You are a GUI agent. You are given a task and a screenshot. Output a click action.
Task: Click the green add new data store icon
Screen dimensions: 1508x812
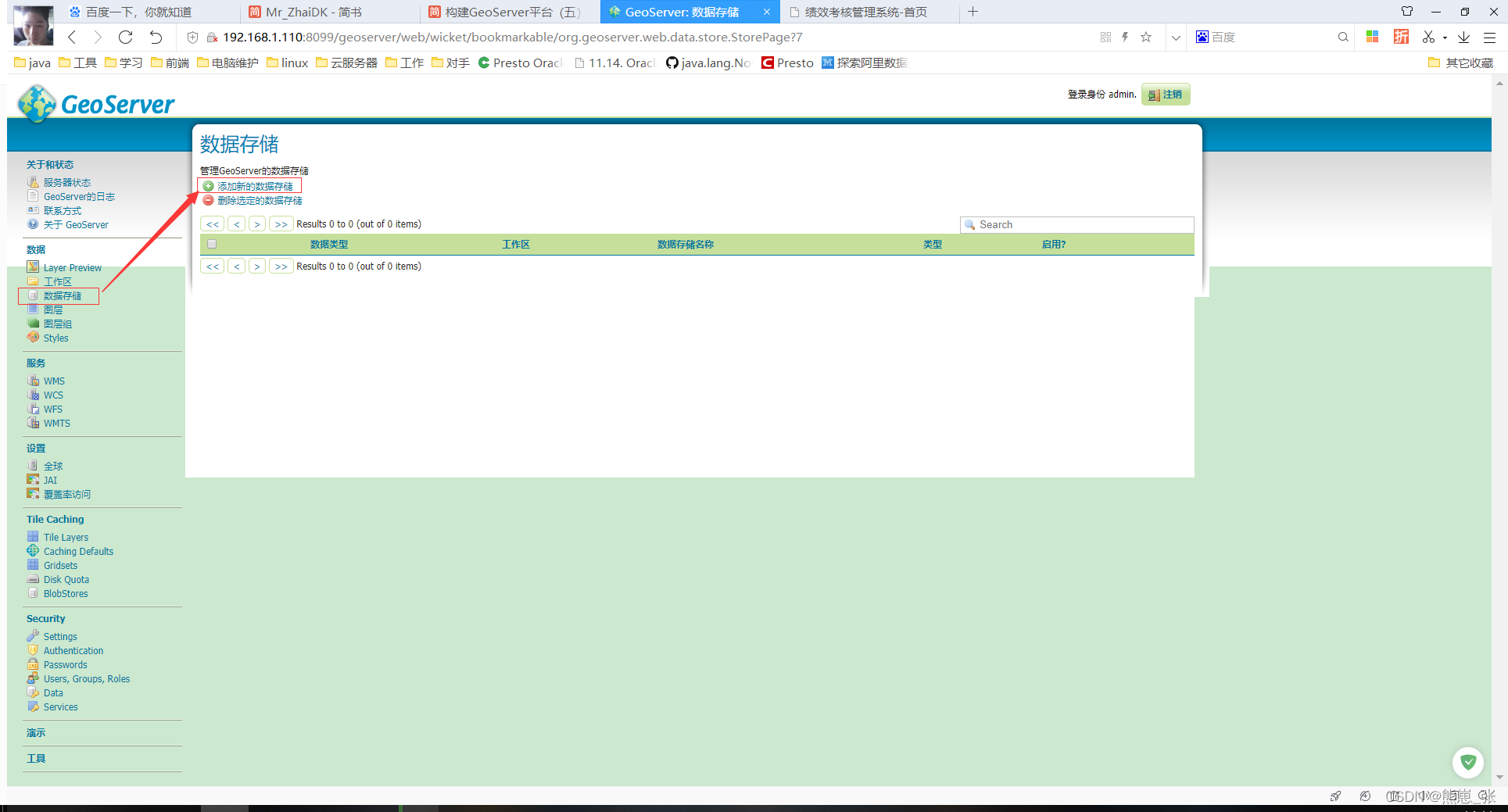pos(209,186)
